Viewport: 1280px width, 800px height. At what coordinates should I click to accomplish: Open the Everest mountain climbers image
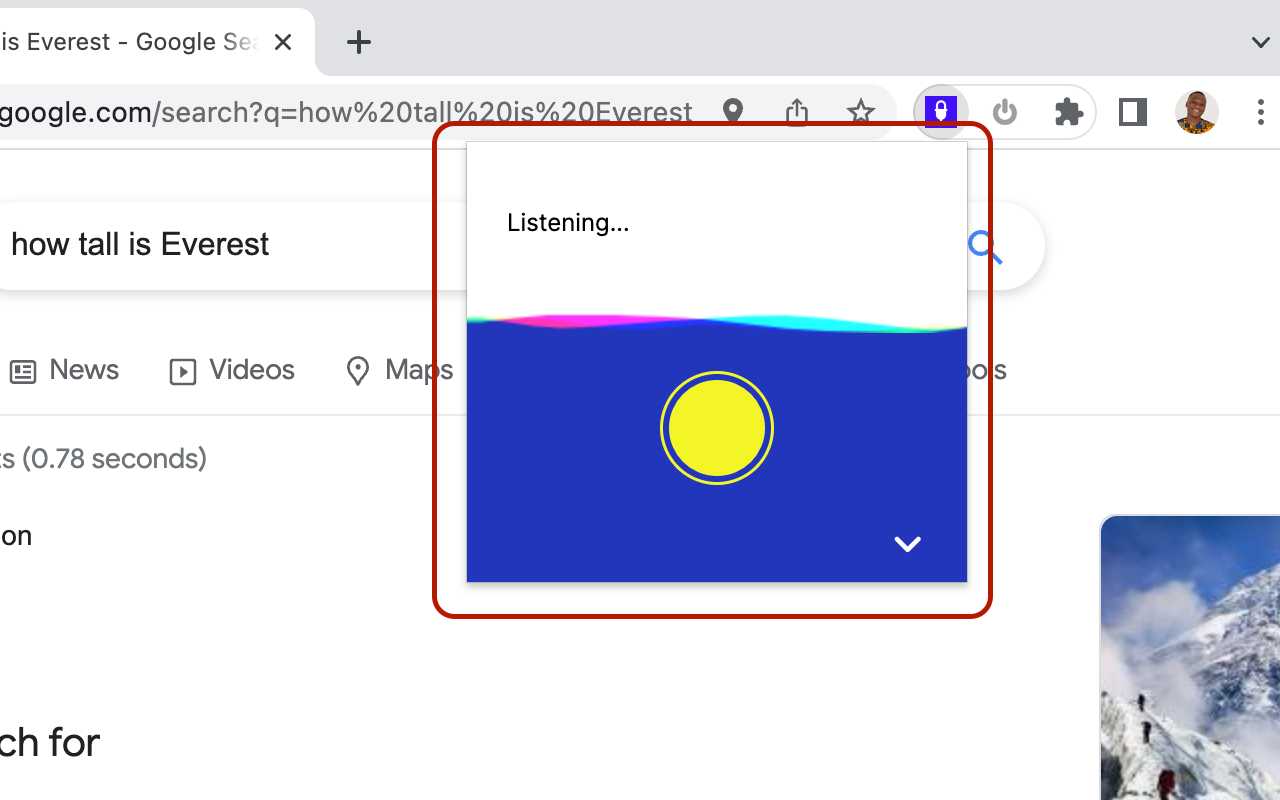[1190, 658]
